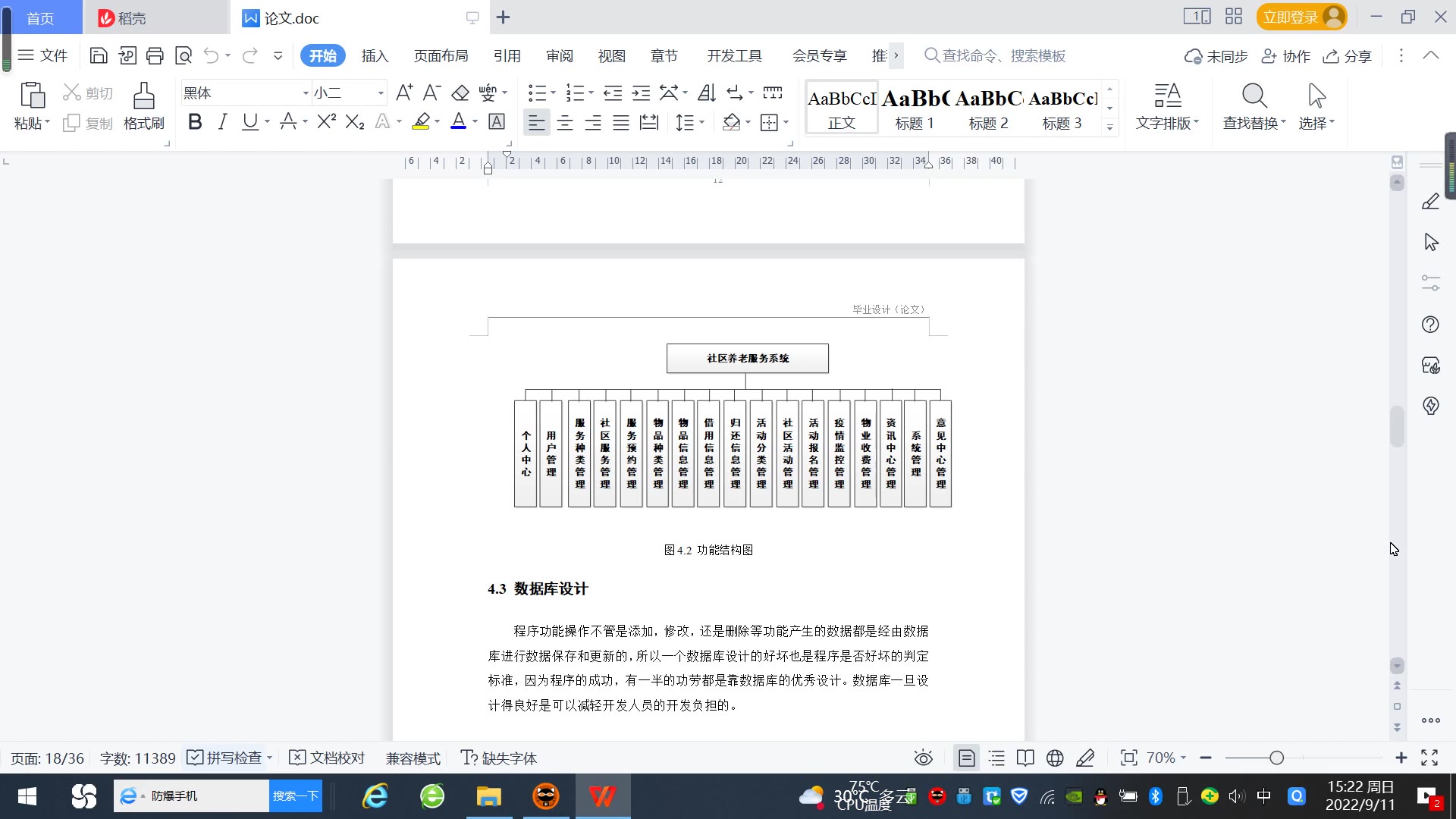Image resolution: width=1456 pixels, height=819 pixels.
Task: Open help icon in right sidebar
Action: coord(1430,325)
